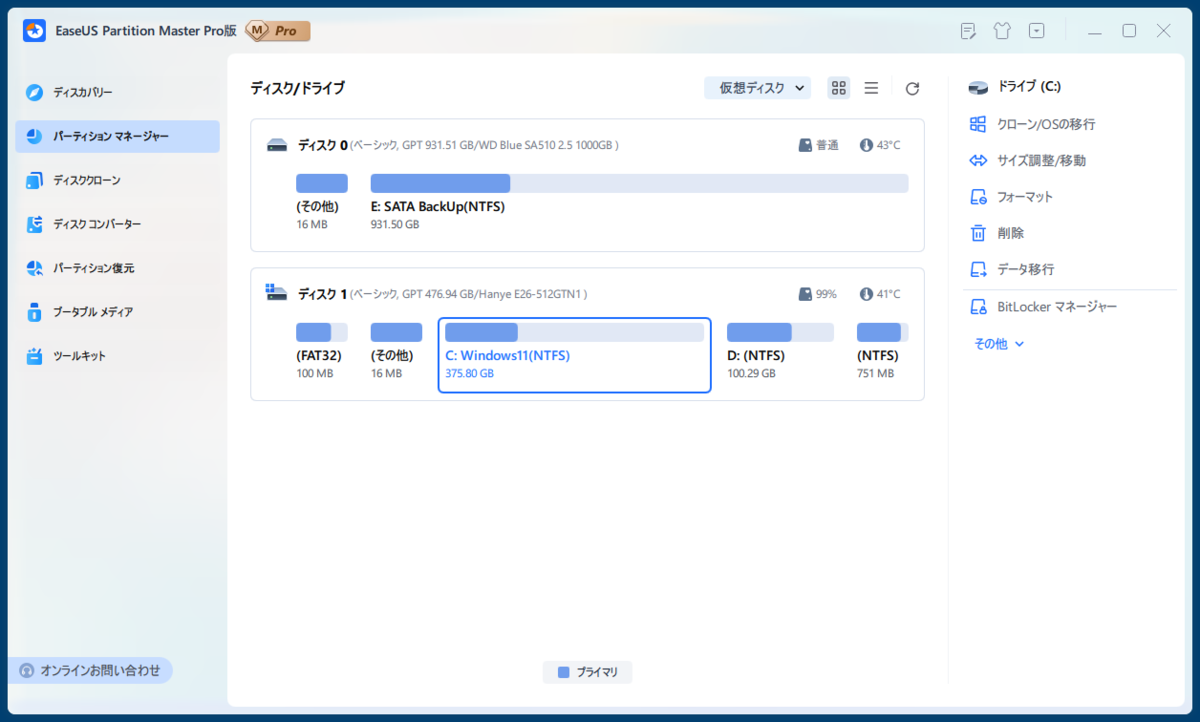Screen dimensions: 1200x722
Task: Click the C: partition usage bar
Action: pos(574,332)
